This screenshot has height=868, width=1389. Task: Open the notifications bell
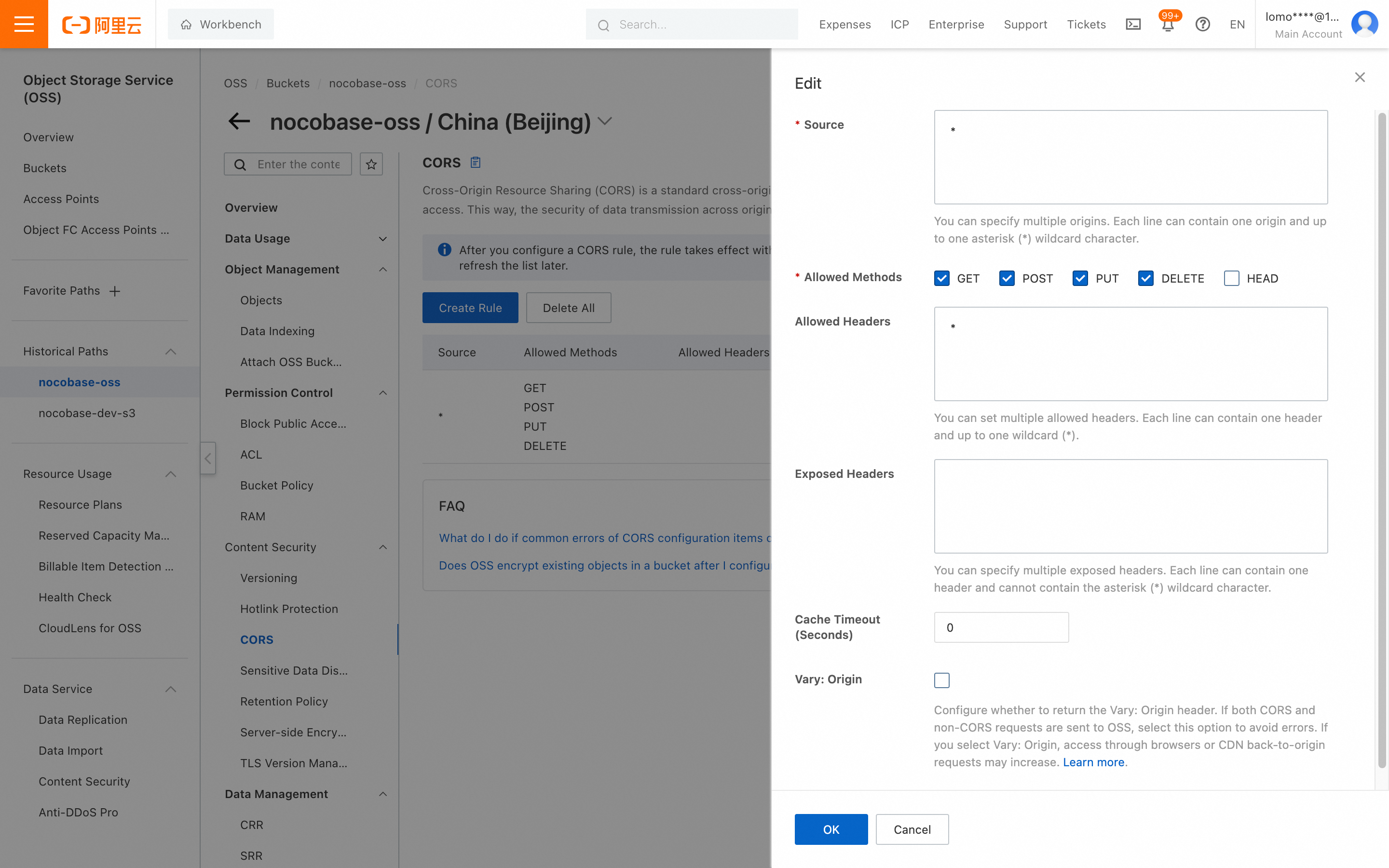pyautogui.click(x=1168, y=25)
